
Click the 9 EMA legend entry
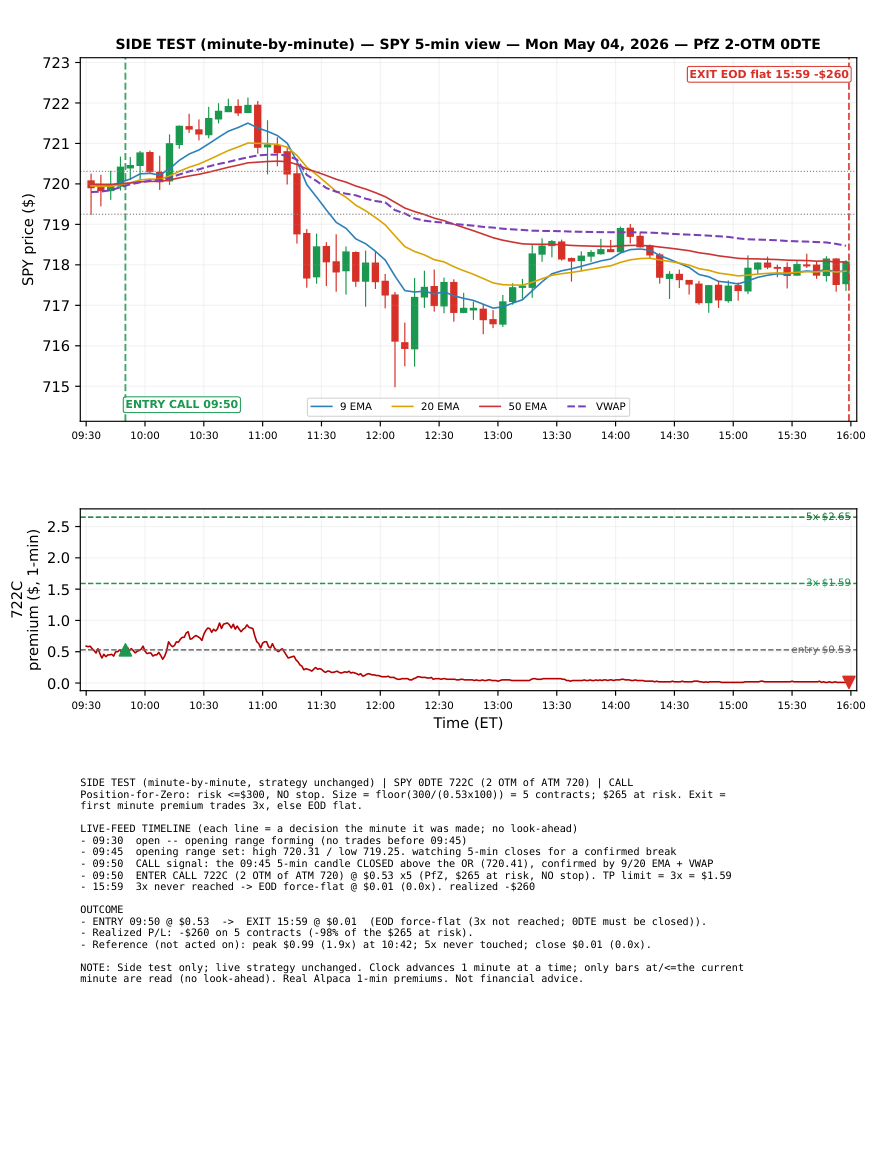pos(342,407)
